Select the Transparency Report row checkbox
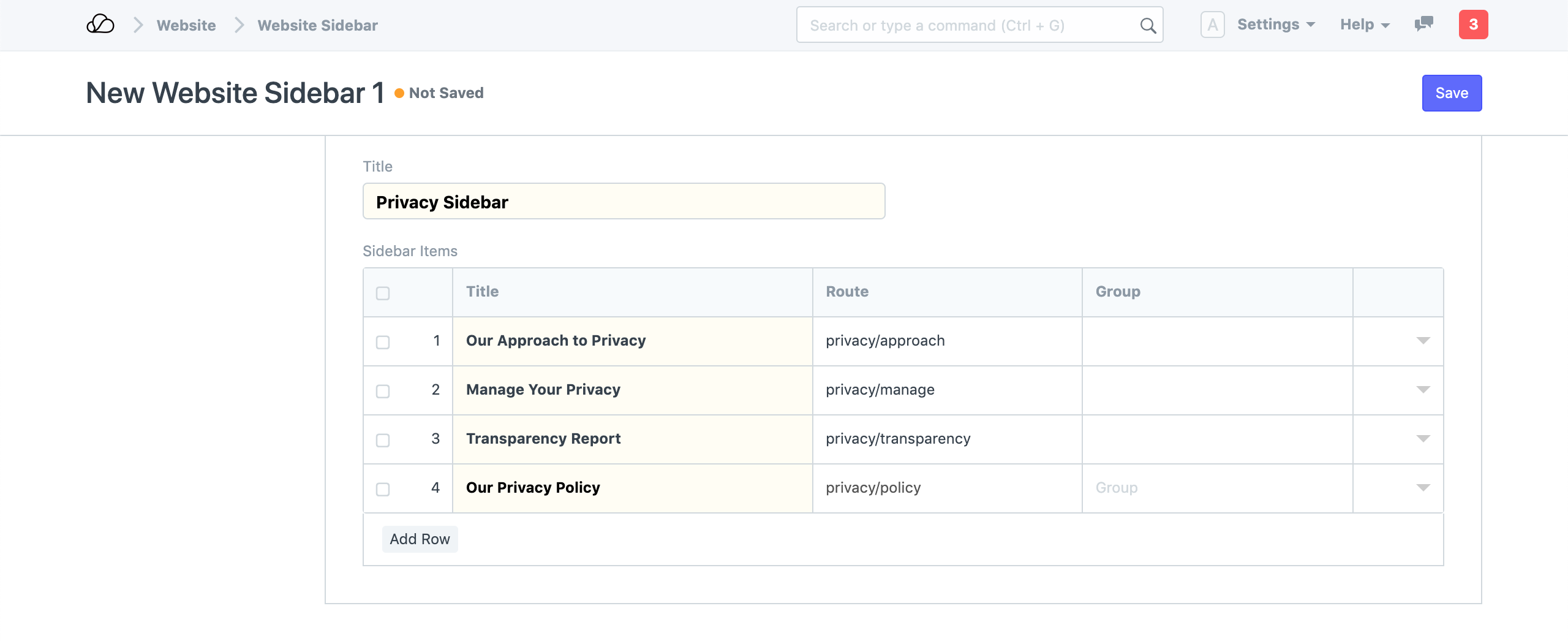This screenshot has height=641, width=1568. [383, 440]
